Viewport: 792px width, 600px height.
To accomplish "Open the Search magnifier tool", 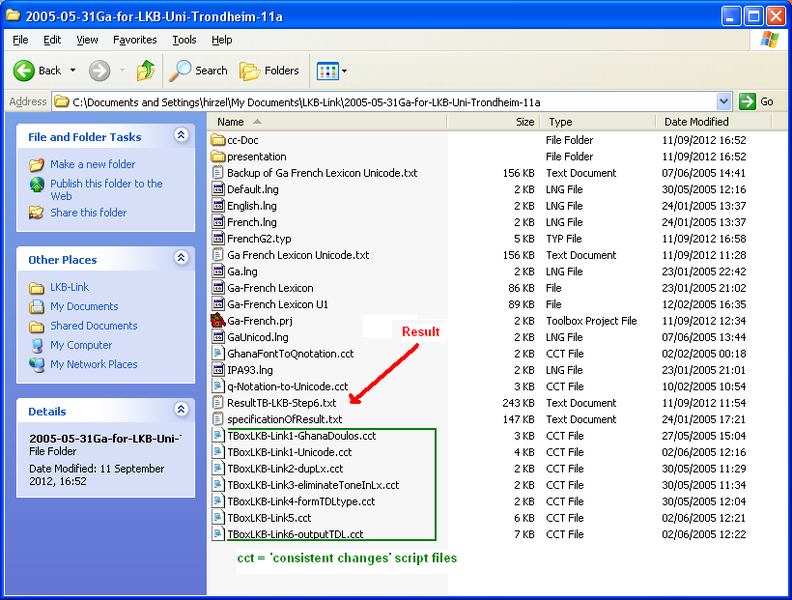I will click(x=199, y=71).
